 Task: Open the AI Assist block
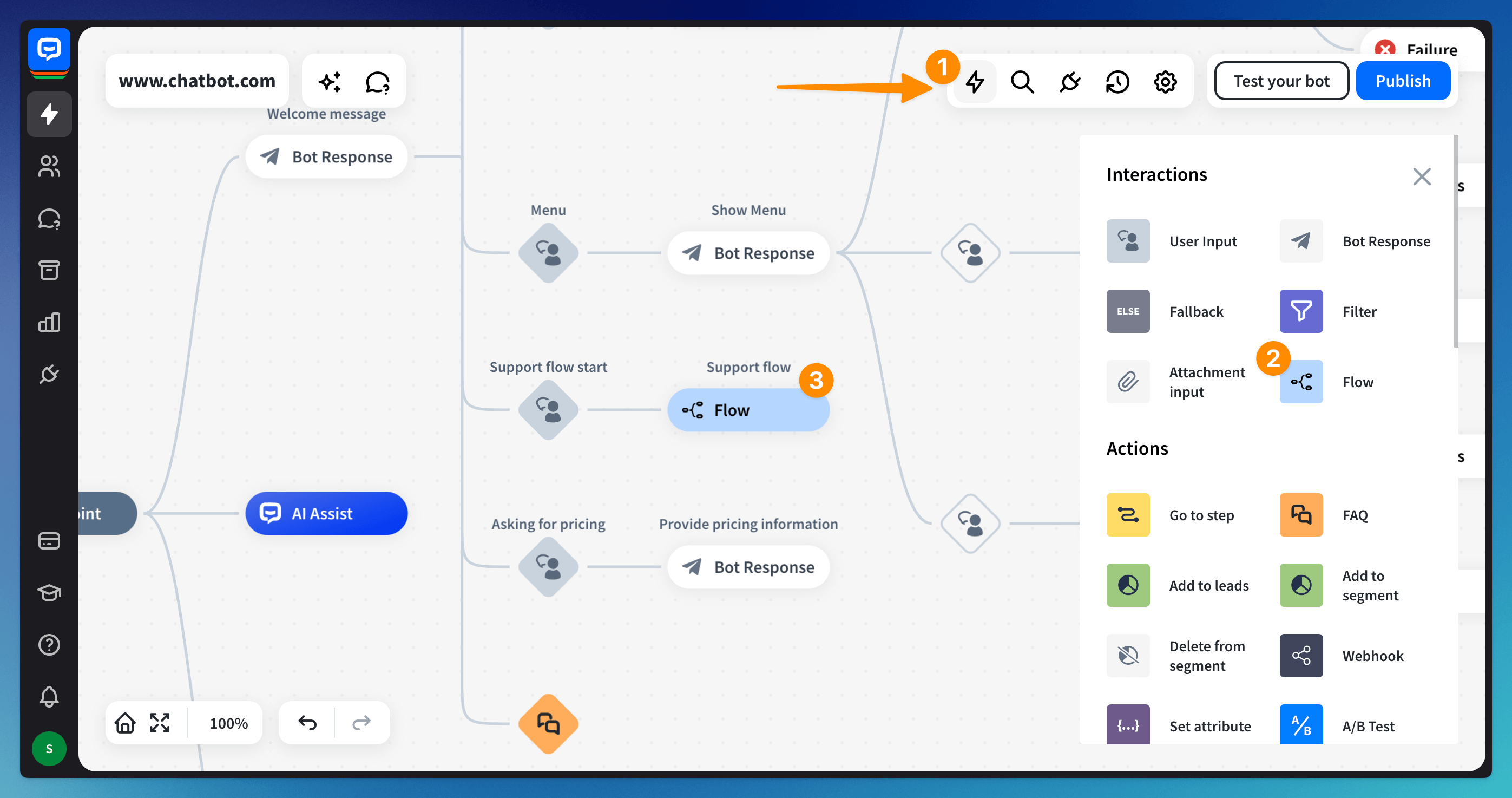pos(326,513)
